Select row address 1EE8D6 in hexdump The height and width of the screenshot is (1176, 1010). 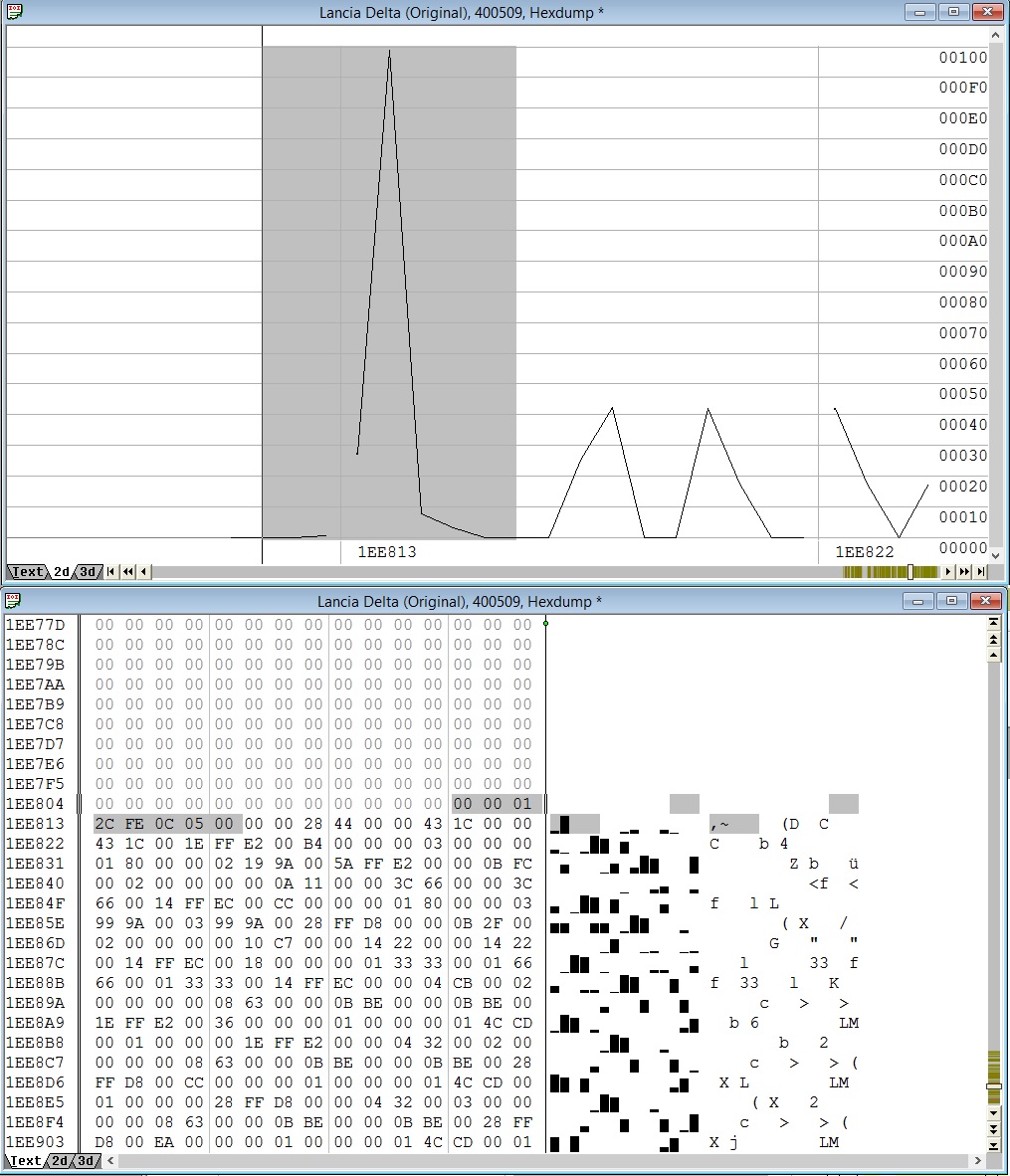(35, 1083)
